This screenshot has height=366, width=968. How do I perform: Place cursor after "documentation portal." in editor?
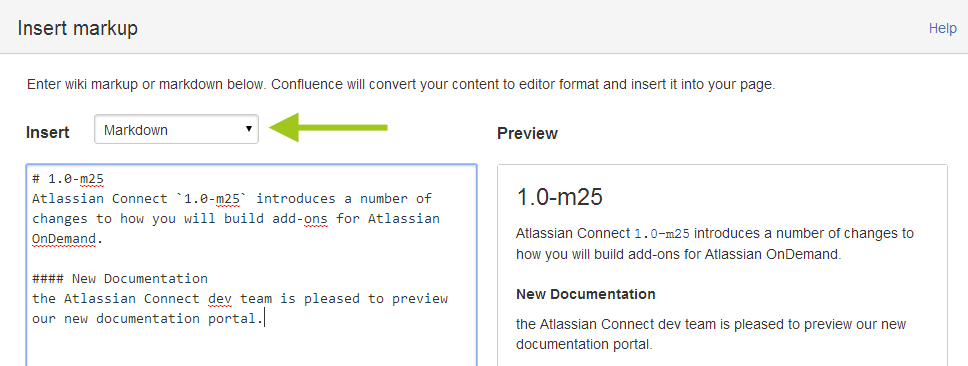(x=264, y=318)
